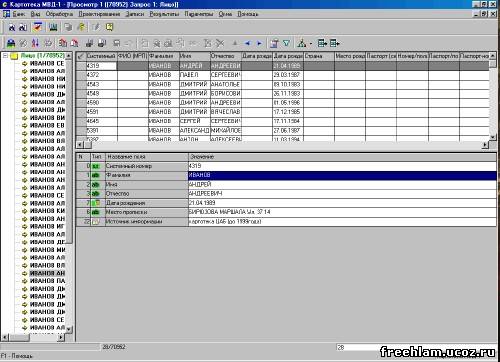Click record cell with system number 4591
The height and width of the screenshot is (362, 500).
pos(101,112)
